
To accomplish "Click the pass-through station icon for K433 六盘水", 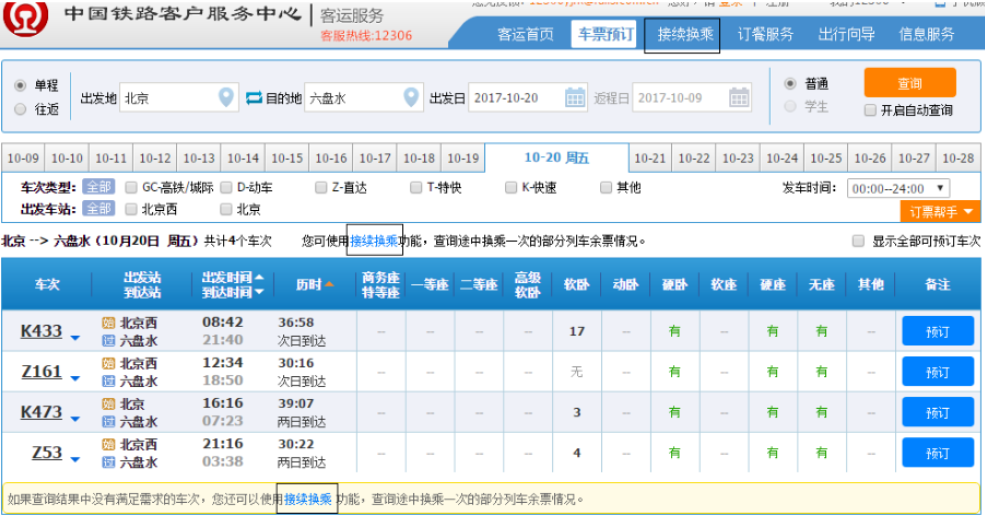I will click(109, 341).
